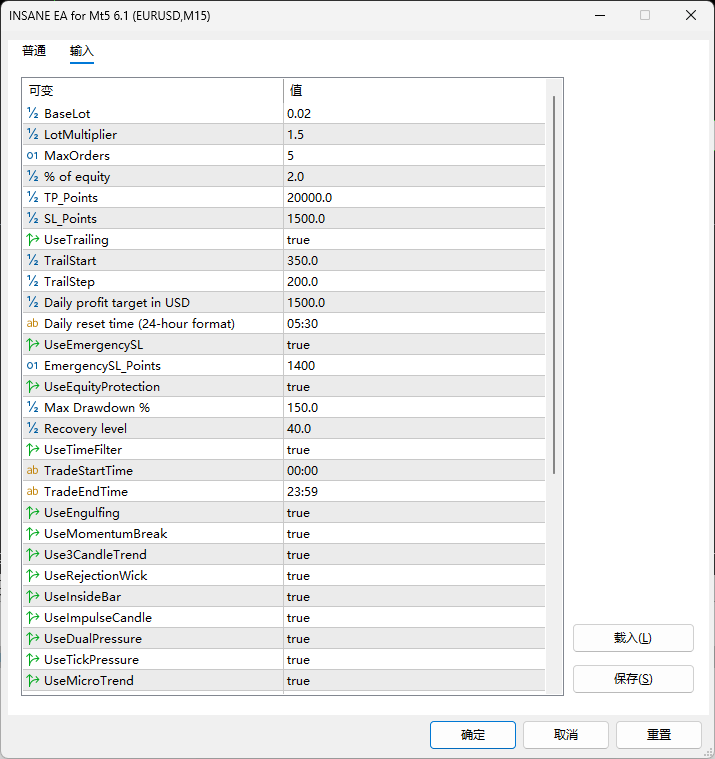Select the 输入 tab
Viewport: 715px width, 759px height.
tap(82, 51)
